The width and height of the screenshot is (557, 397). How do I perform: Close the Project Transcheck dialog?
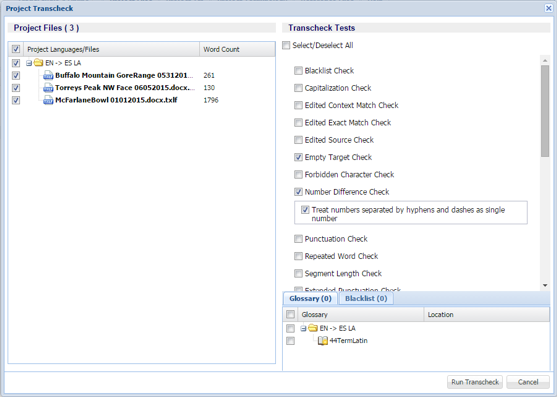click(x=548, y=8)
